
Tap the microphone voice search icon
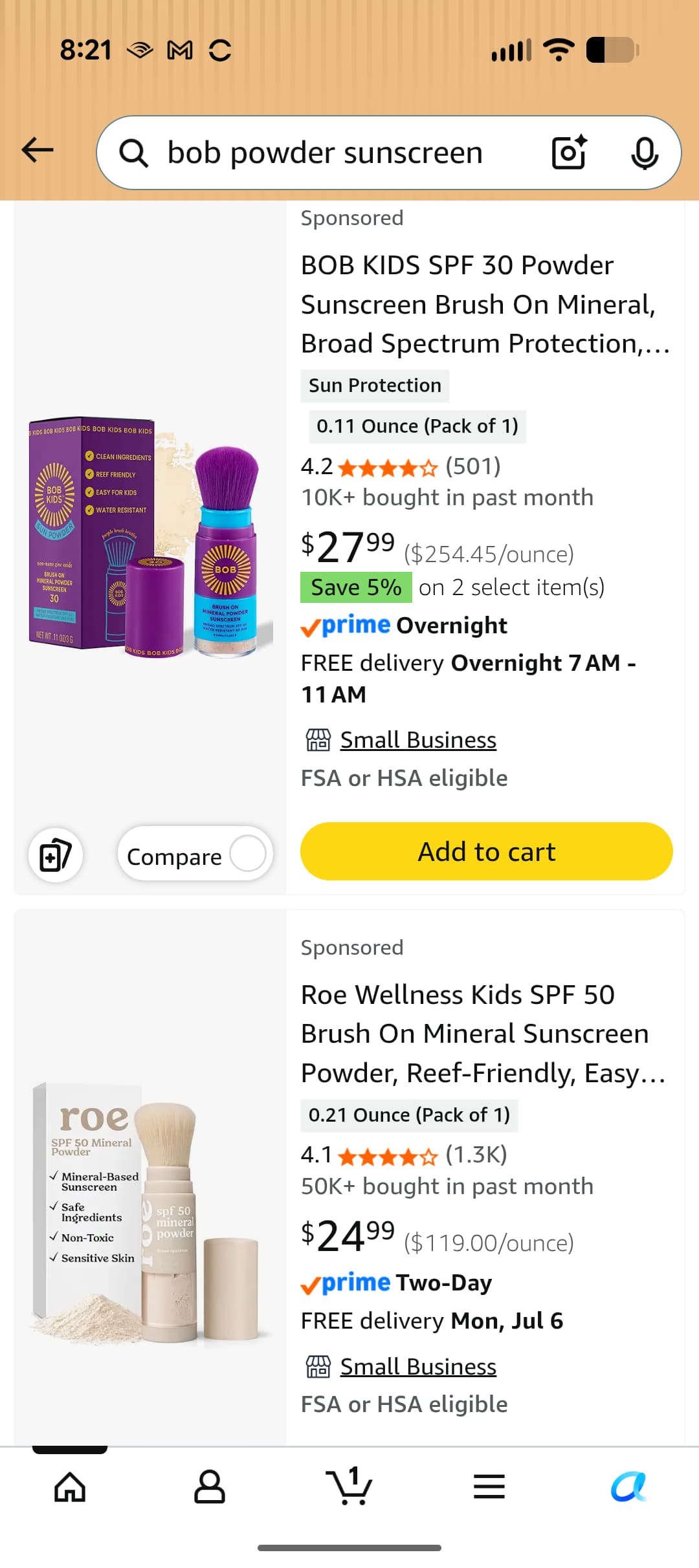pos(645,153)
